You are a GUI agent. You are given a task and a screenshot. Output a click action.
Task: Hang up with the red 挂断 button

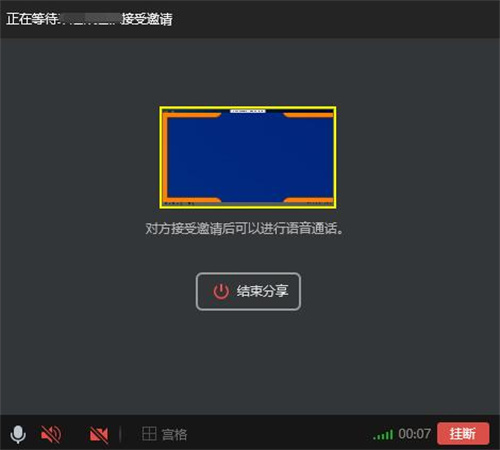pos(463,434)
